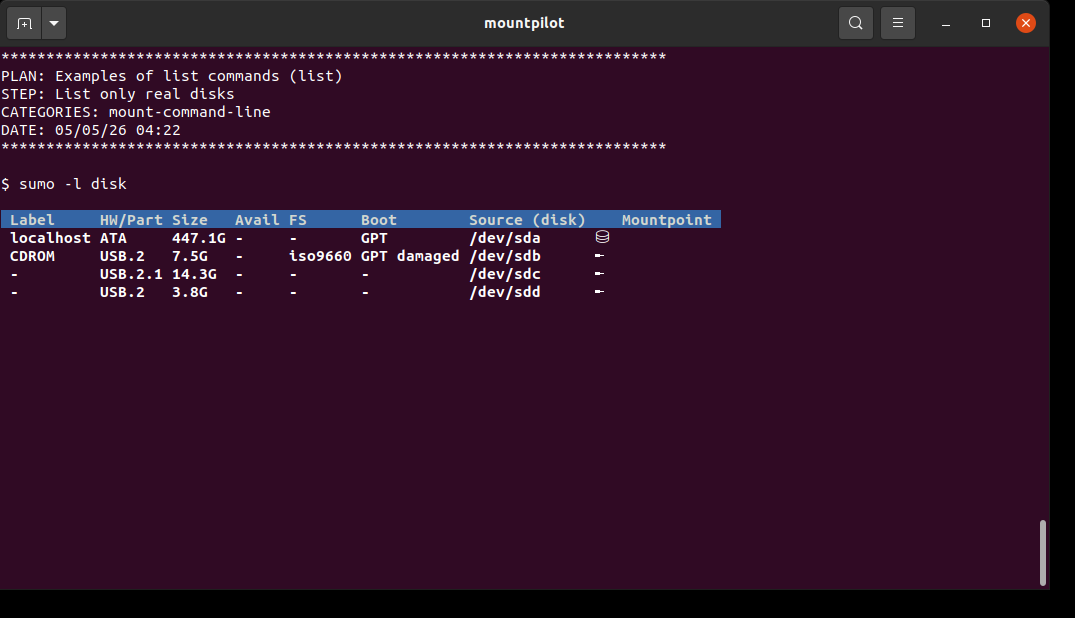Image resolution: width=1075 pixels, height=618 pixels.
Task: Click the /dev/sdd source path
Action: click(505, 292)
